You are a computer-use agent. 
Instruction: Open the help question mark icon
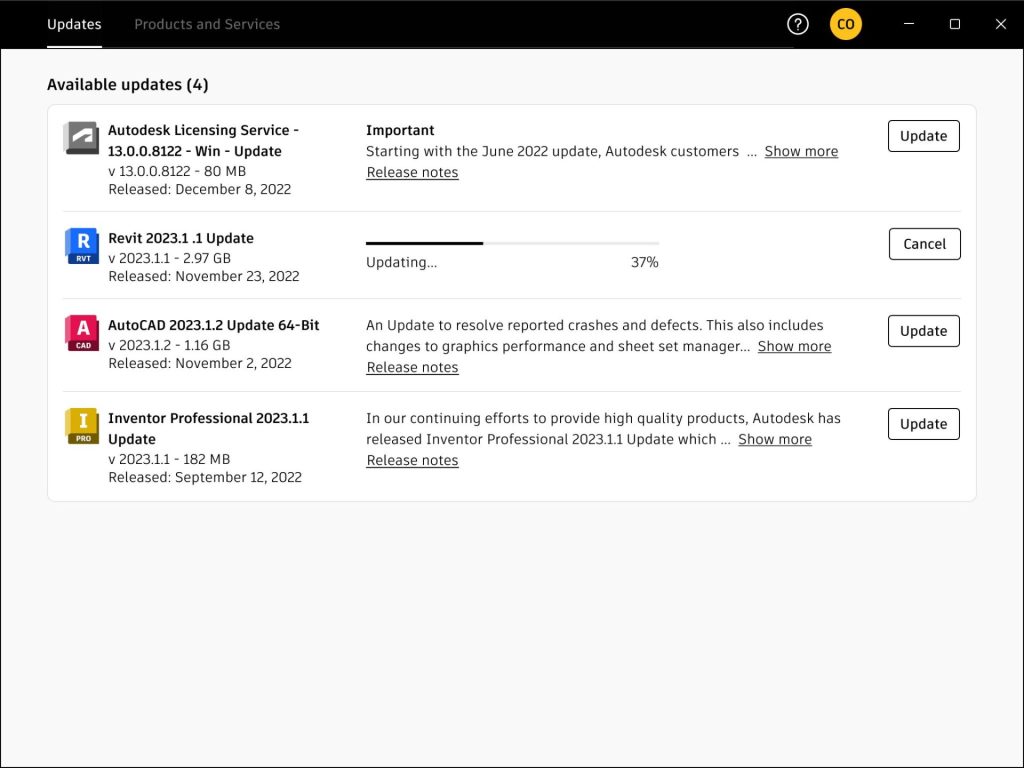(797, 24)
